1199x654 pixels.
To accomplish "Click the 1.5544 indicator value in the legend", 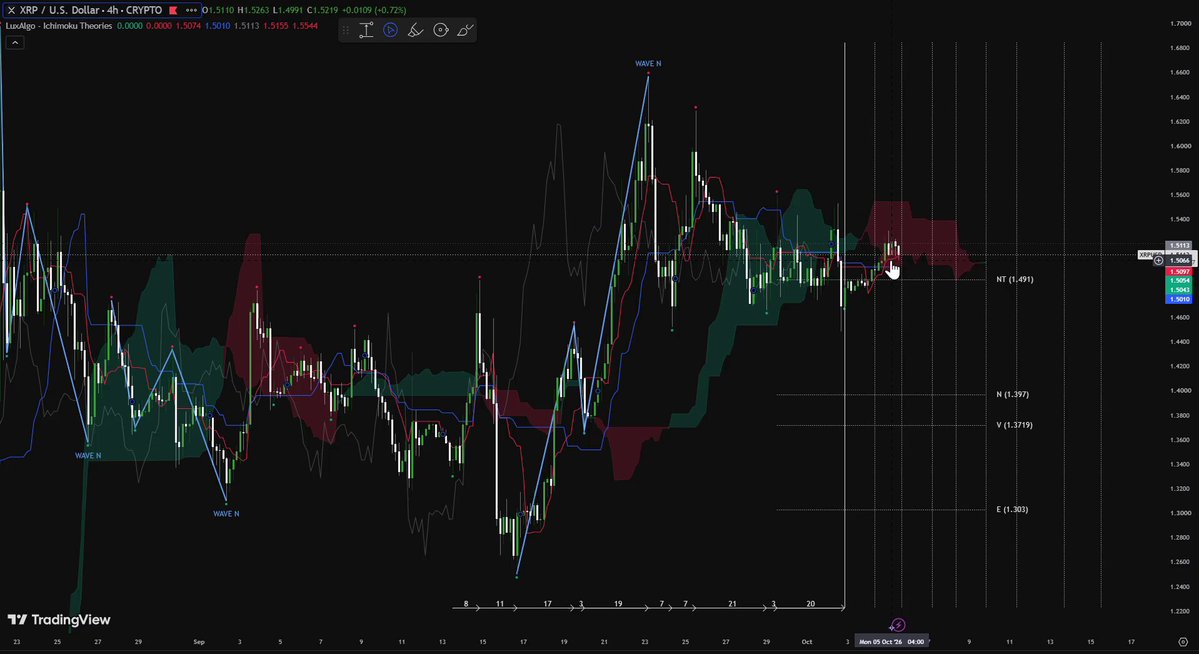I will (x=305, y=26).
